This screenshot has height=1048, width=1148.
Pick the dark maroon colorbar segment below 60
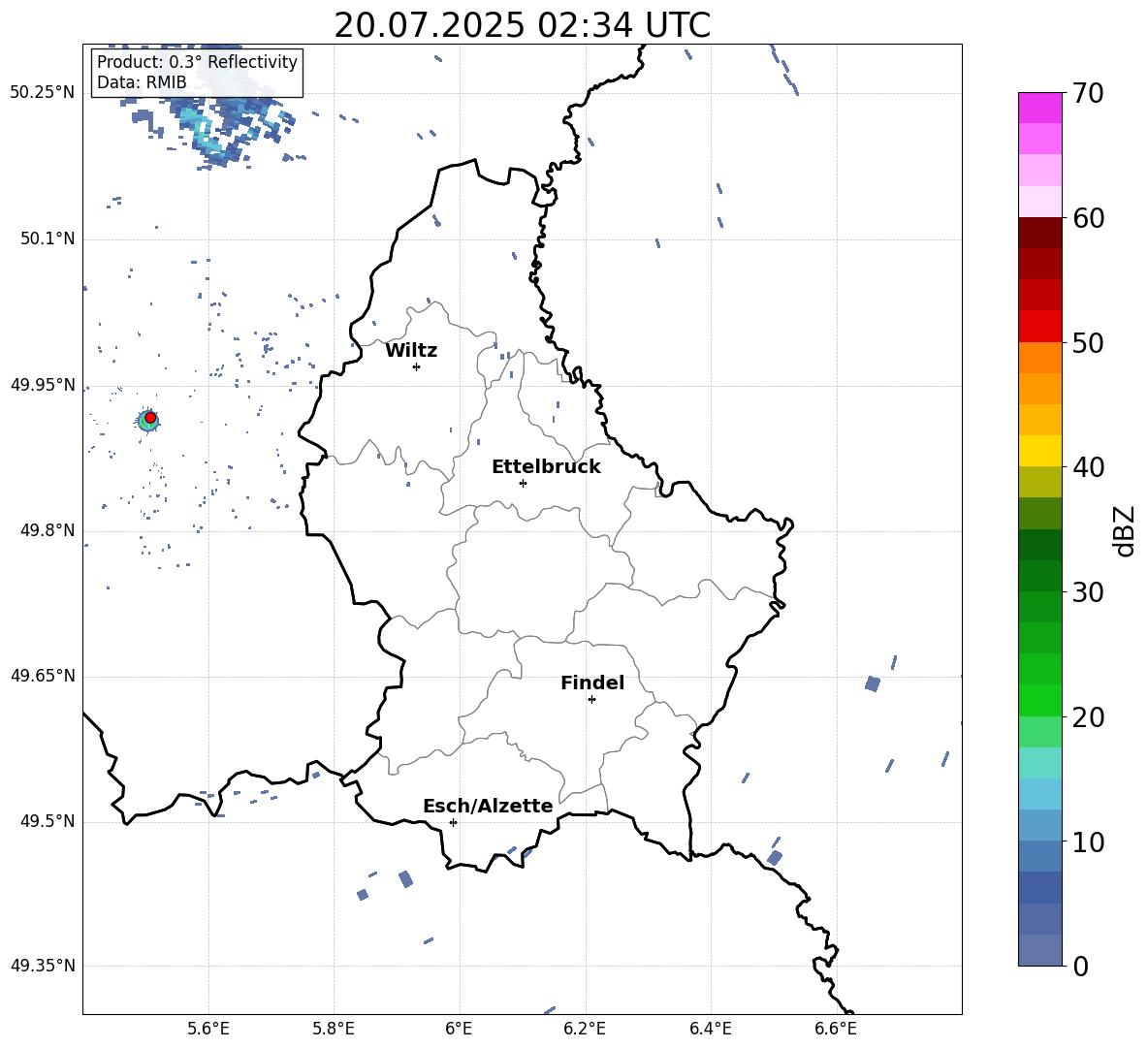click(1039, 233)
